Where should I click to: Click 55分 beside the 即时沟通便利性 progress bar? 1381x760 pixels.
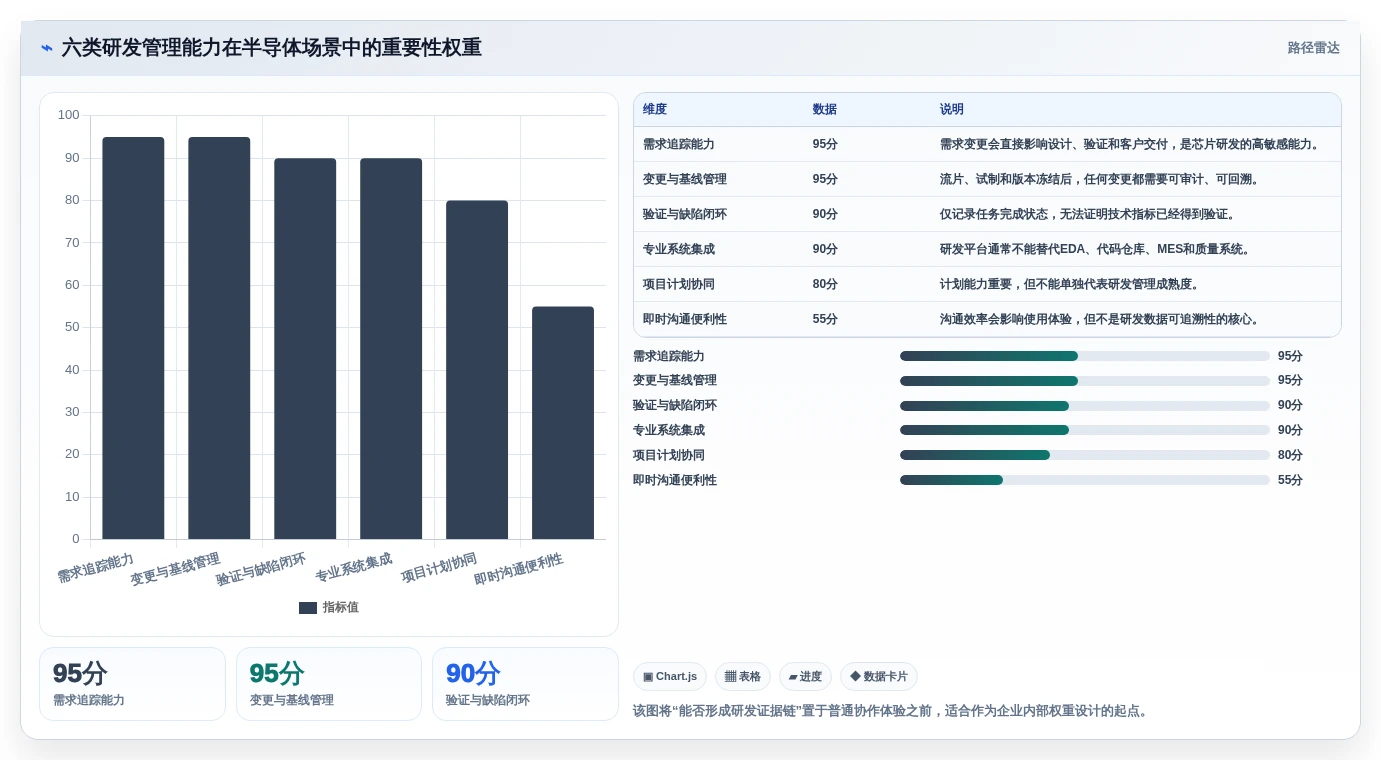tap(1290, 480)
